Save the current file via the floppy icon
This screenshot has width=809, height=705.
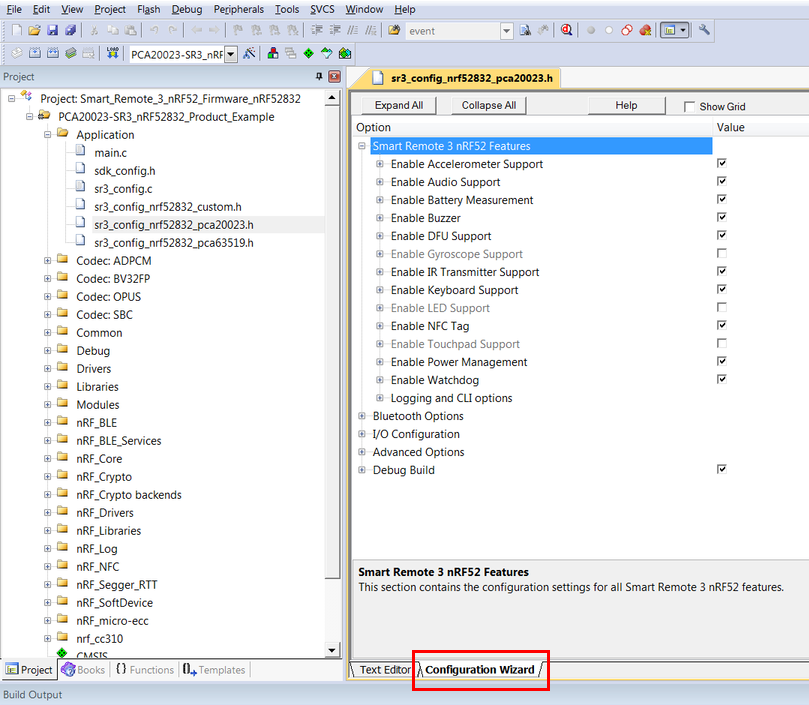[53, 30]
